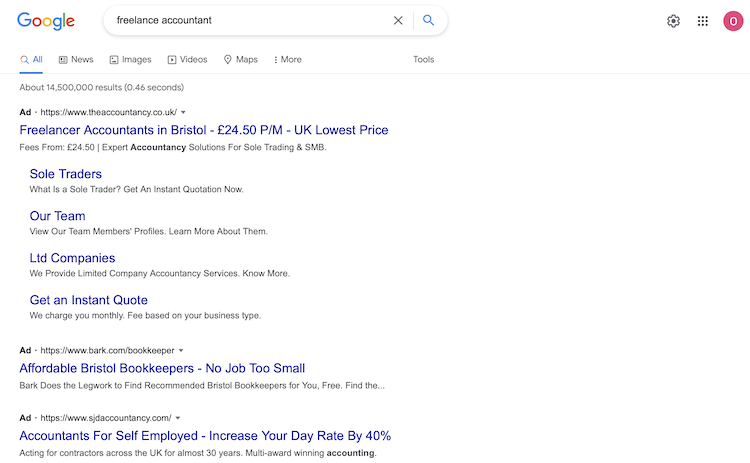Image resolution: width=750 pixels, height=463 pixels.
Task: Open the More search menu
Action: (x=287, y=60)
